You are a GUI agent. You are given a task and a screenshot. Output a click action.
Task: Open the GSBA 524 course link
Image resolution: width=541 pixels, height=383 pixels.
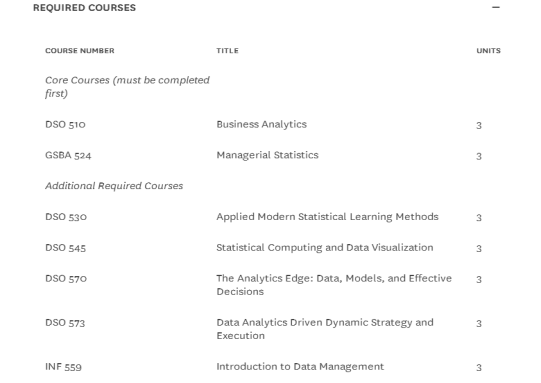point(68,155)
